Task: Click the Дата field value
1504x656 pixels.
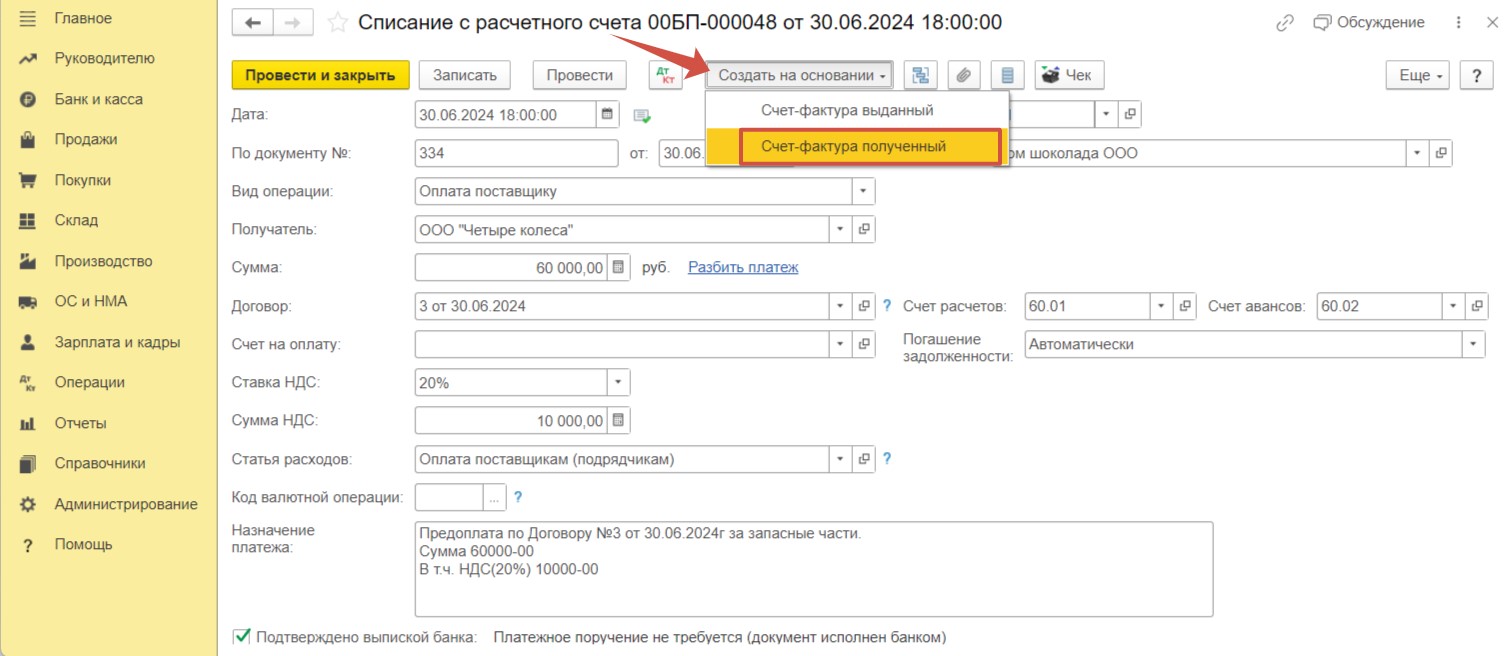Action: [x=505, y=115]
